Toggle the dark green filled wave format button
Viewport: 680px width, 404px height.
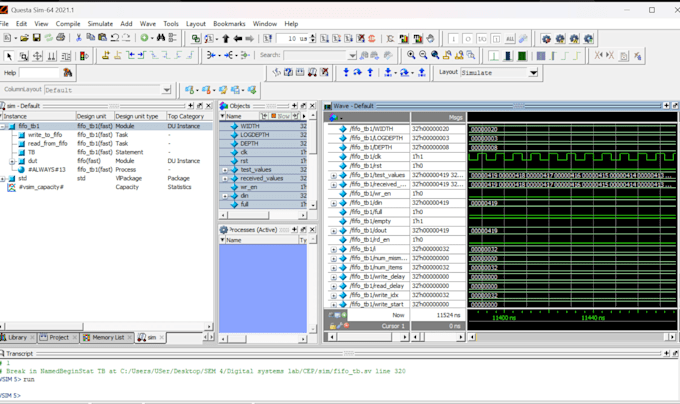pos(522,55)
